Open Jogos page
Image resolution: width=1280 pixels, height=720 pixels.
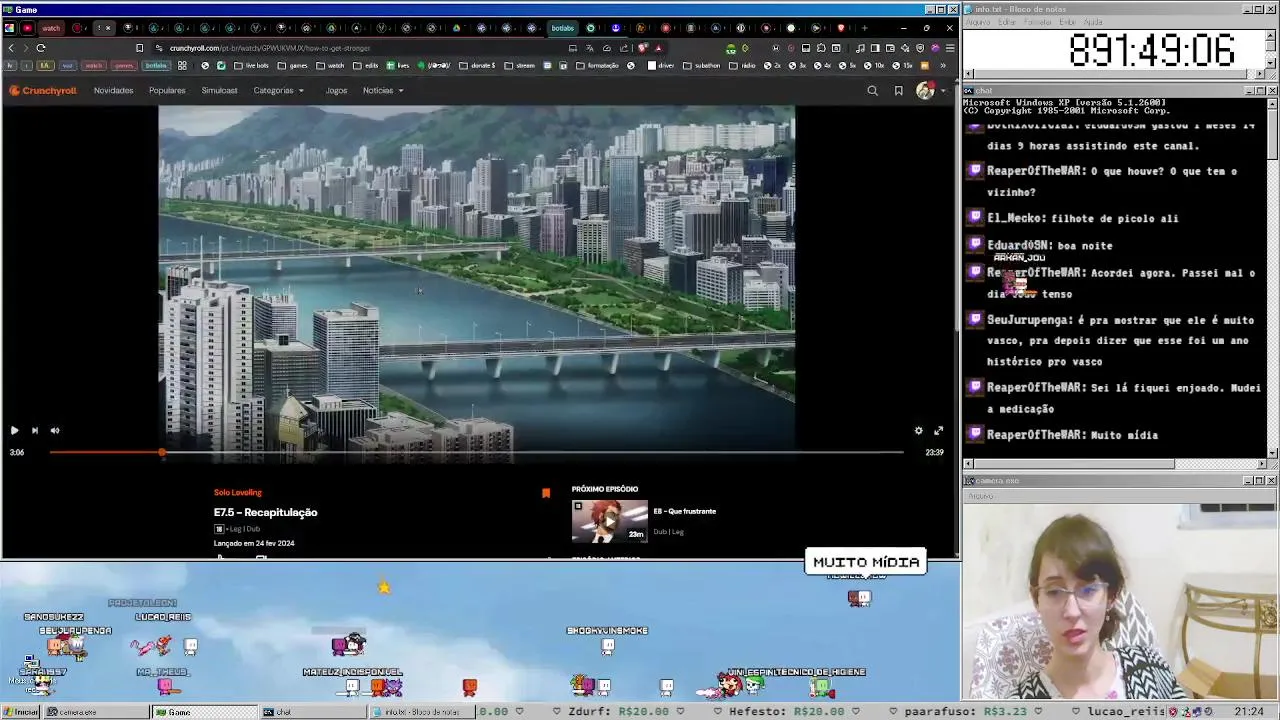point(336,91)
